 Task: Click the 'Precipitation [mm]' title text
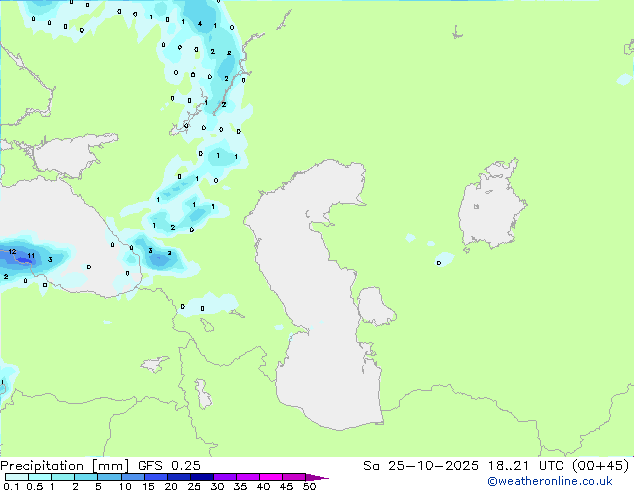click(x=65, y=466)
